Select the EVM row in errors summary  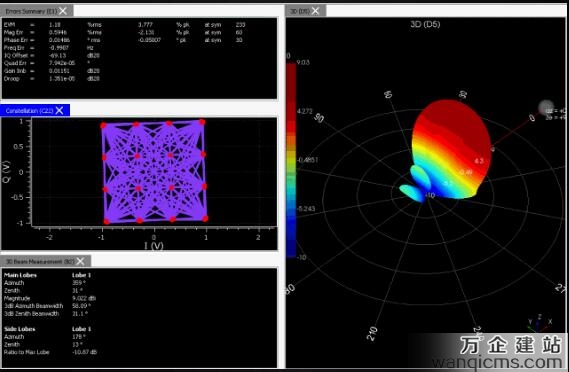pos(125,25)
